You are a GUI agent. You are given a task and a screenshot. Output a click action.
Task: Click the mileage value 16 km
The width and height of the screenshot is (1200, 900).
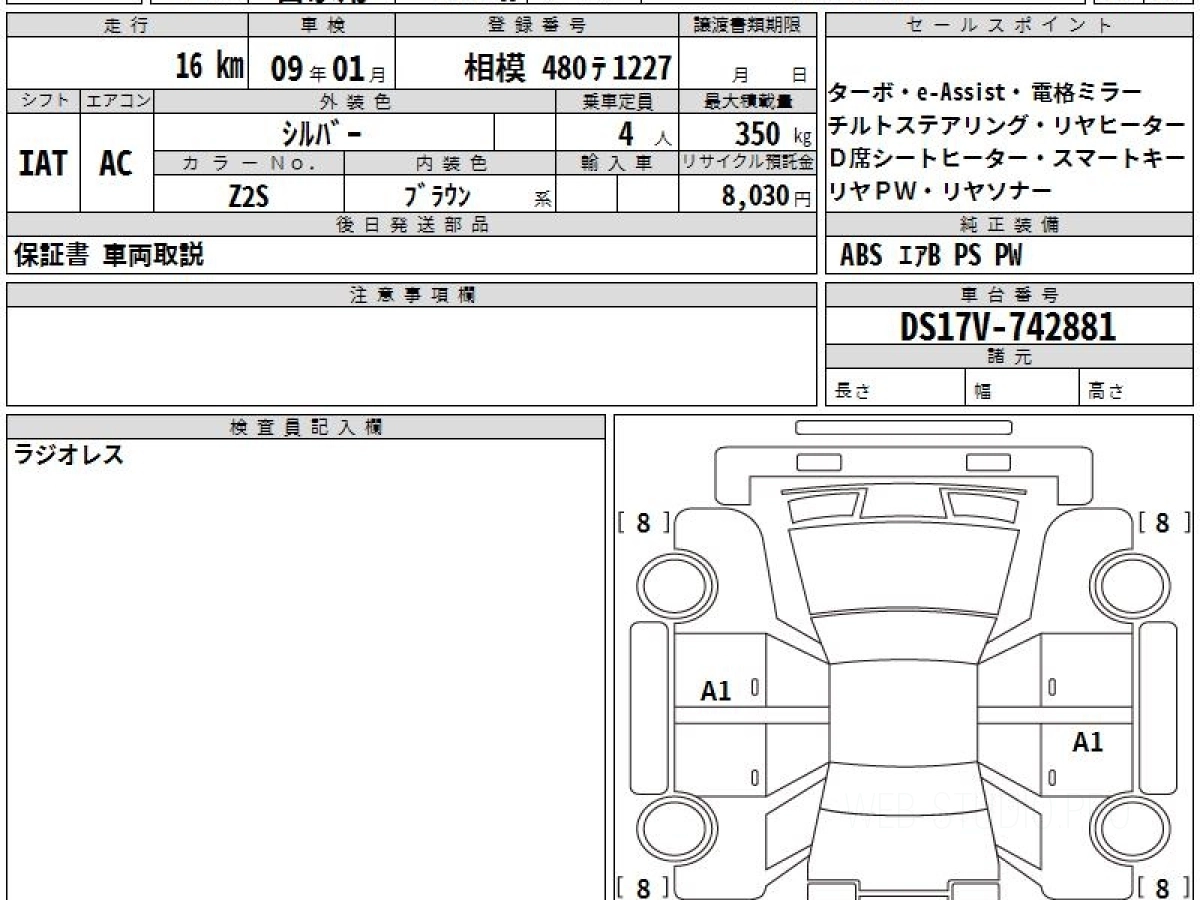tap(209, 68)
